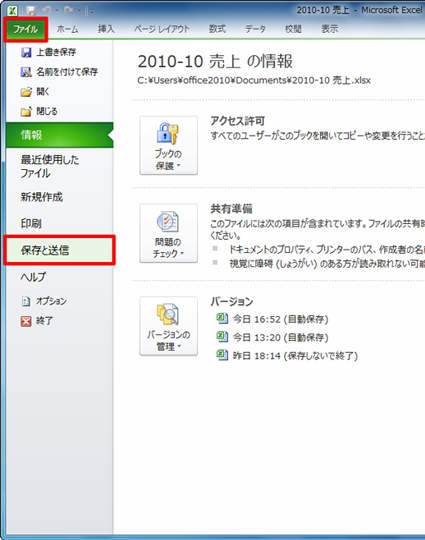Click the red 終了 exit icon
Viewport: 425px width, 540px height.
26,321
